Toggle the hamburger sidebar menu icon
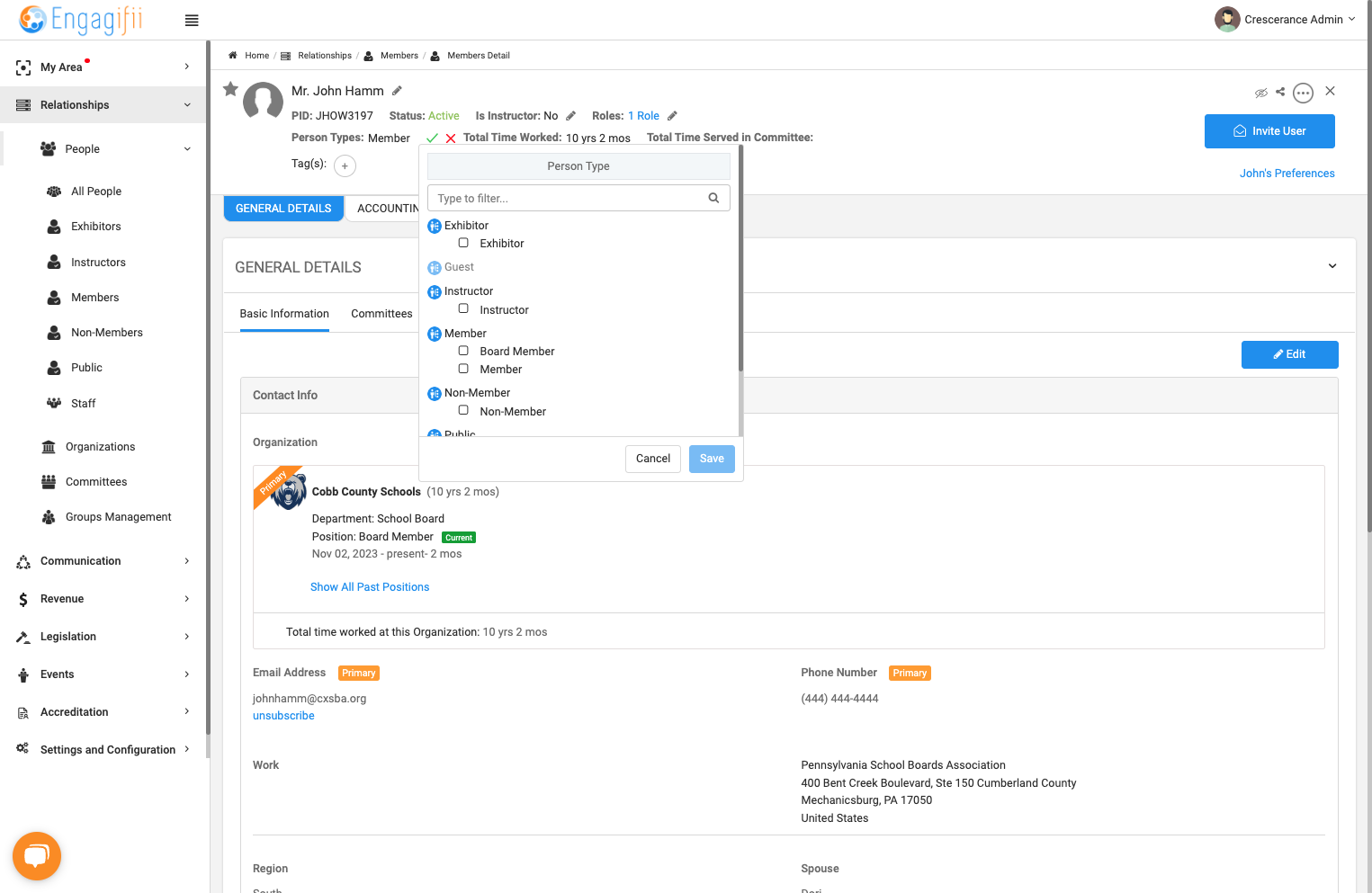The height and width of the screenshot is (893, 1372). click(192, 21)
